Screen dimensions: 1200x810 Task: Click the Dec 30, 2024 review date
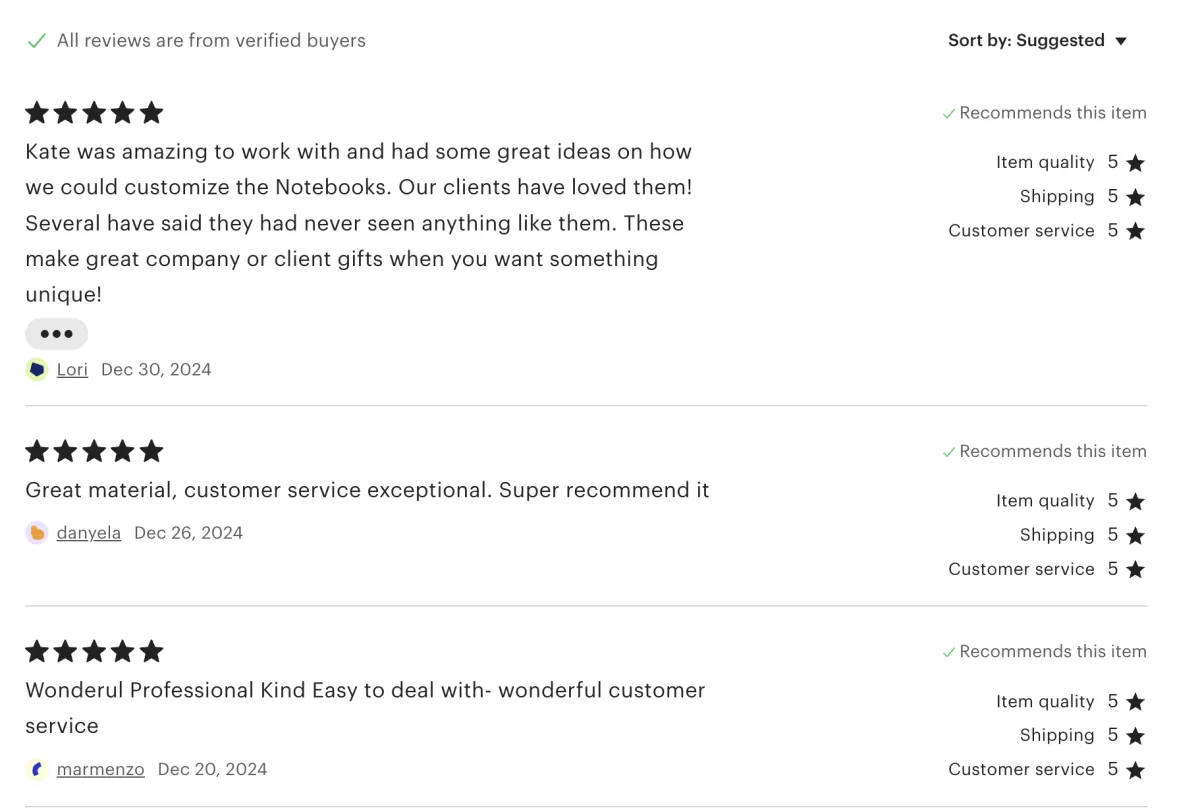pyautogui.click(x=156, y=370)
